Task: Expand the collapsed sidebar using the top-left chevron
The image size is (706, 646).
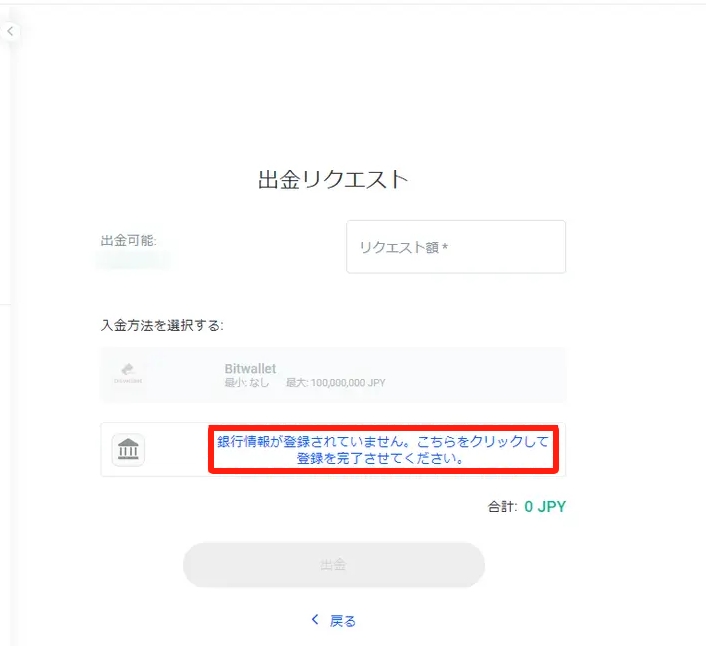Action: point(10,31)
